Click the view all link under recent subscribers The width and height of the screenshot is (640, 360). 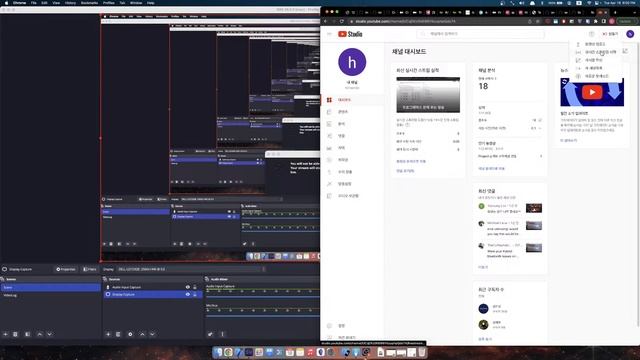pyautogui.click(x=485, y=339)
